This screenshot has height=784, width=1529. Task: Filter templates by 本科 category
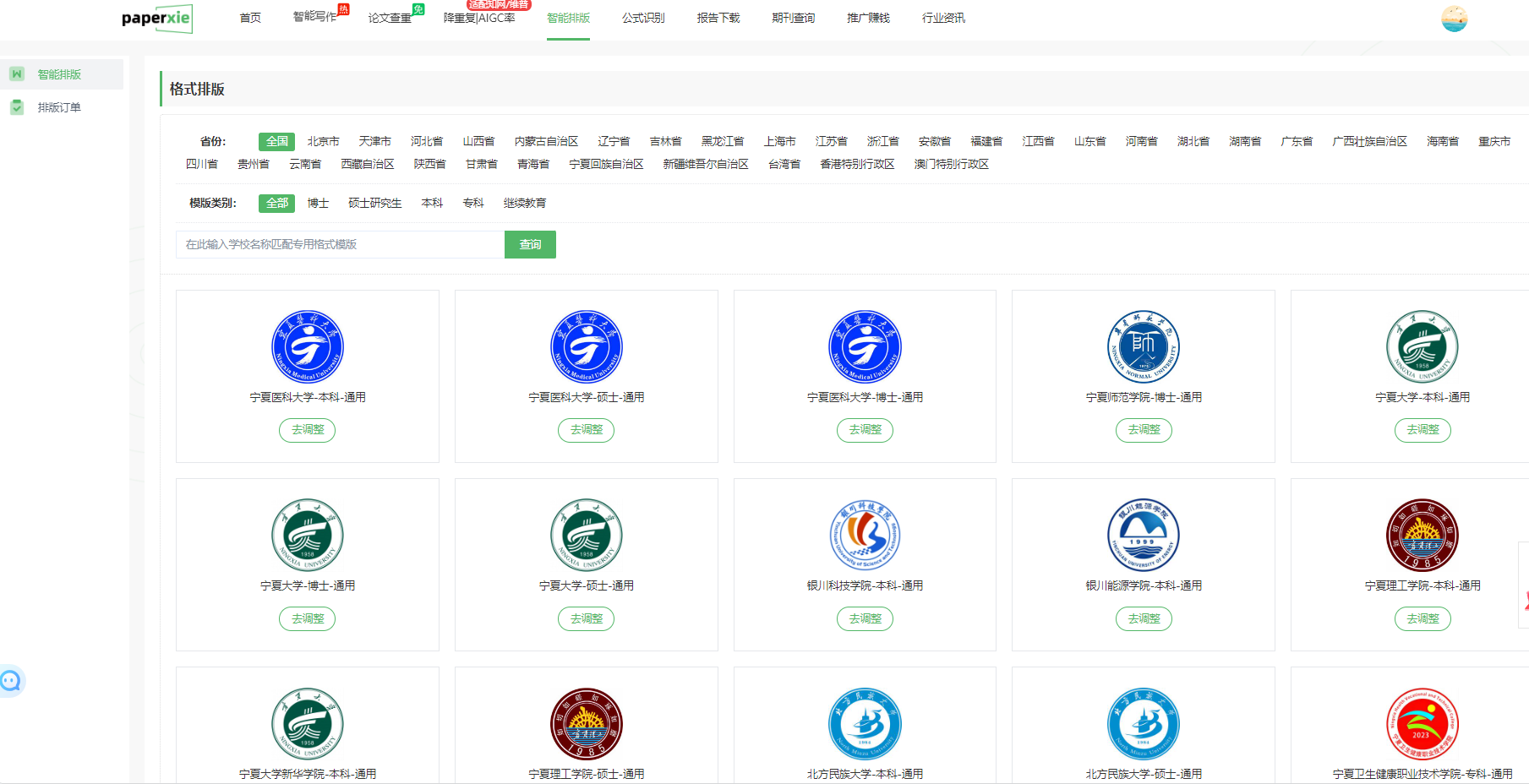[432, 203]
